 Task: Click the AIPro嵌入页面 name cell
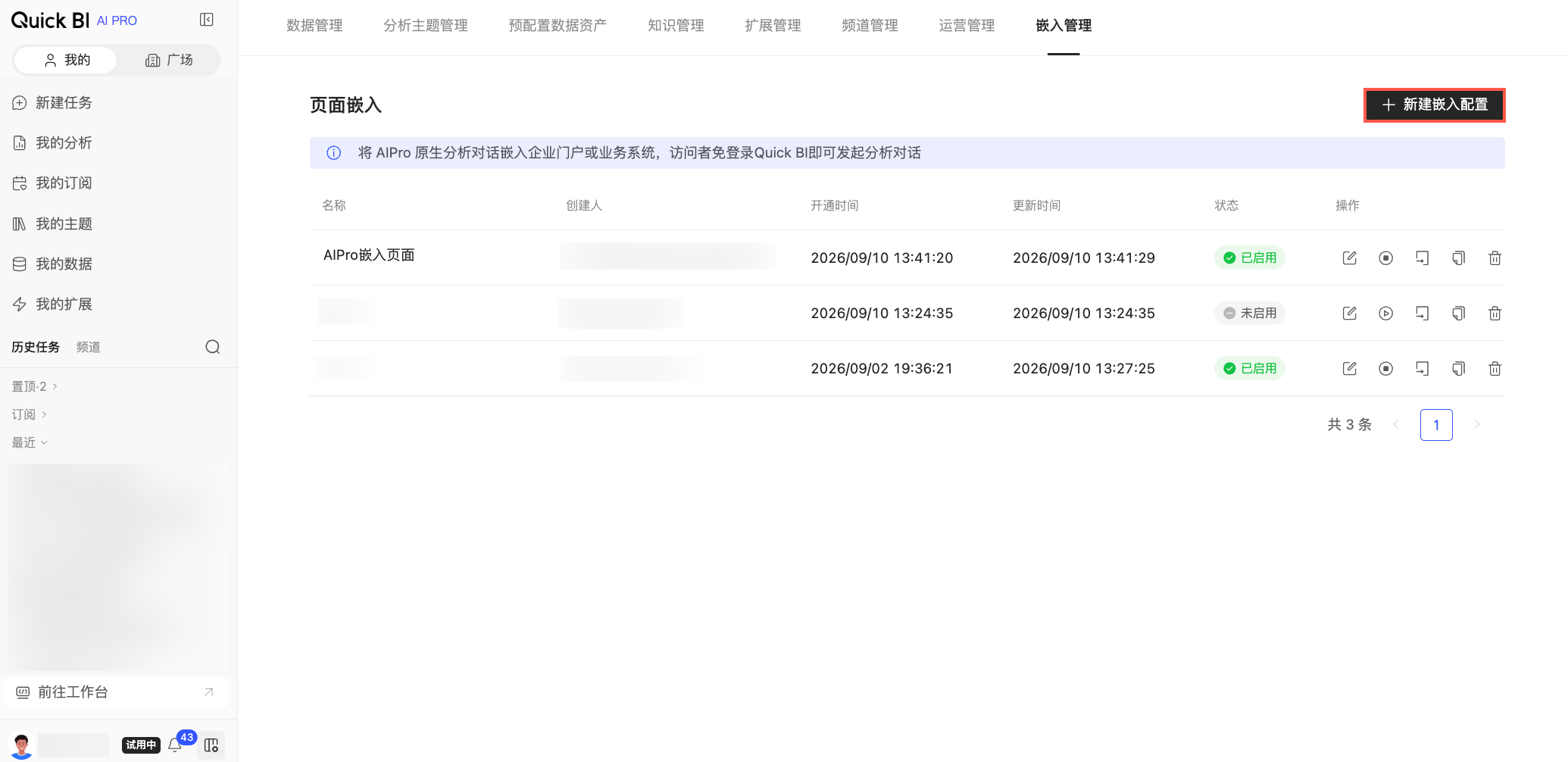click(x=369, y=255)
